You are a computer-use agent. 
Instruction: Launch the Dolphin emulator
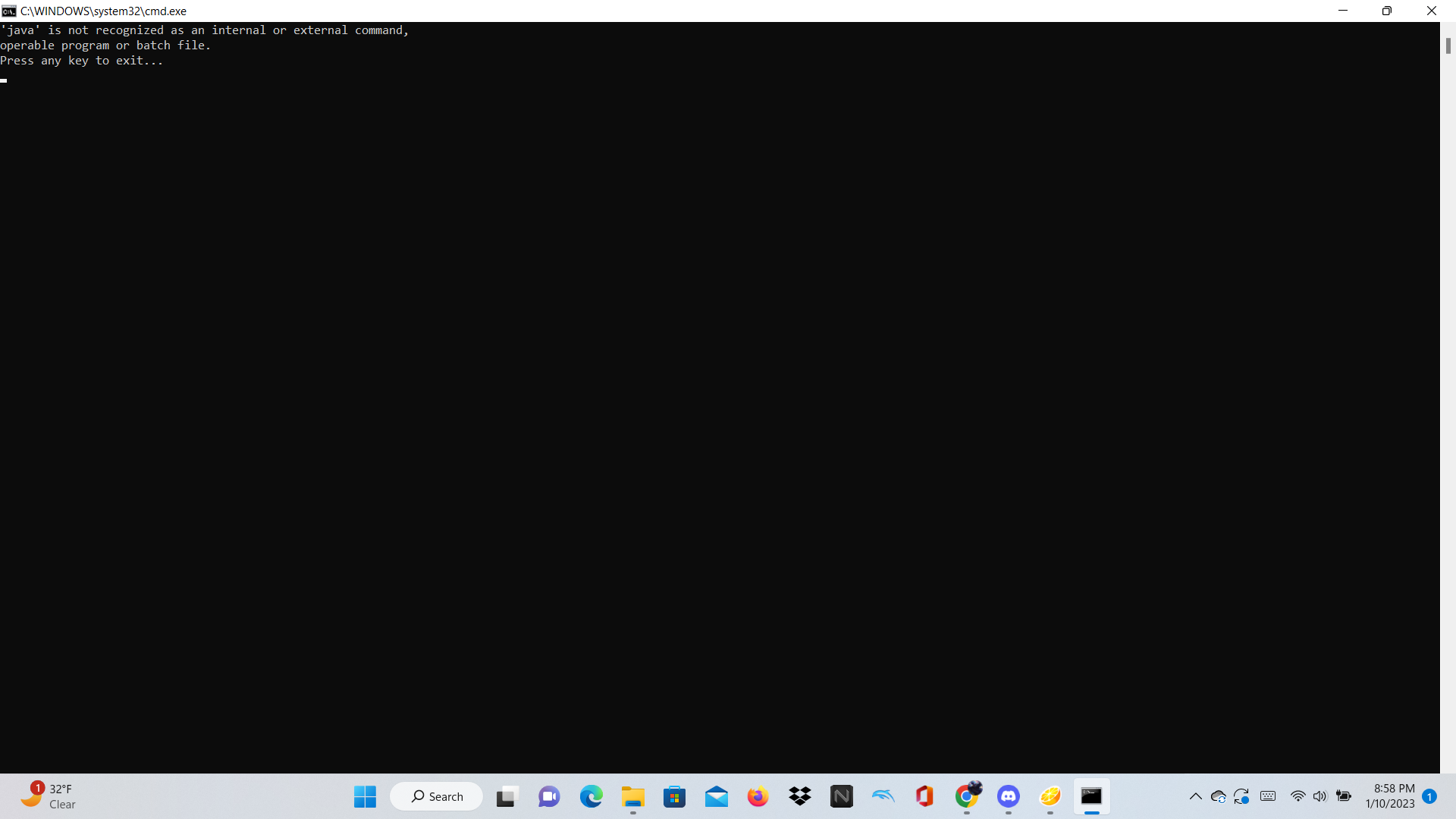coord(883,796)
